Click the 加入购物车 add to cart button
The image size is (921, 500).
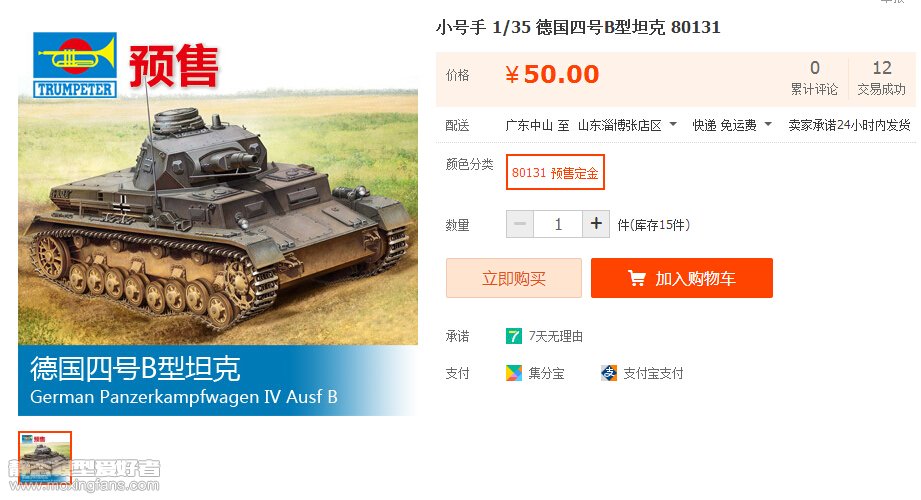(x=682, y=278)
